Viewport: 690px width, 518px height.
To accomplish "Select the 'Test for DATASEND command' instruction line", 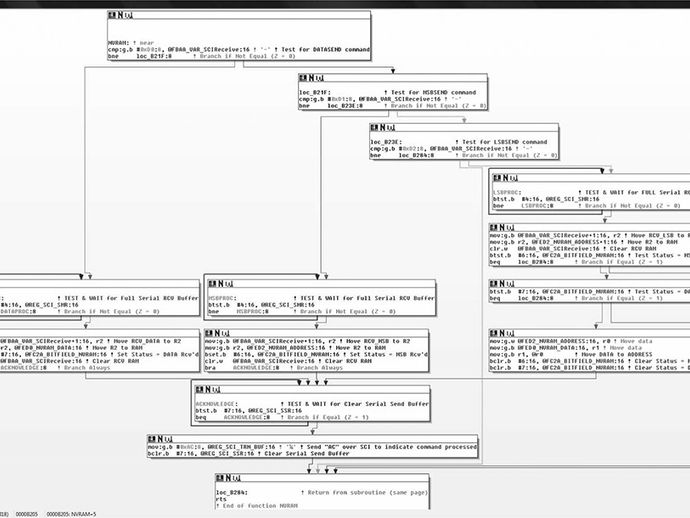I will [239, 50].
